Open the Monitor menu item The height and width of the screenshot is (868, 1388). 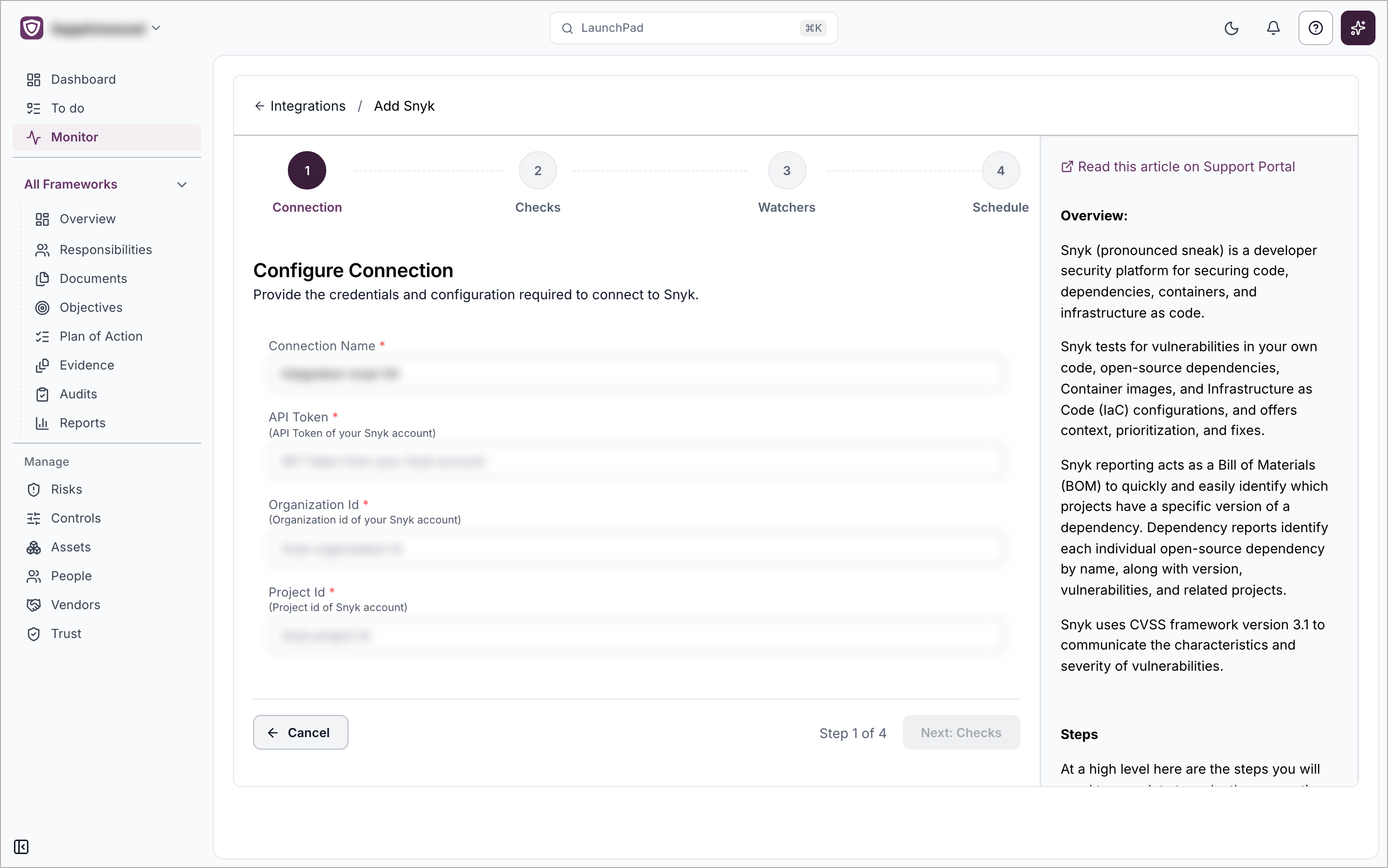107,137
